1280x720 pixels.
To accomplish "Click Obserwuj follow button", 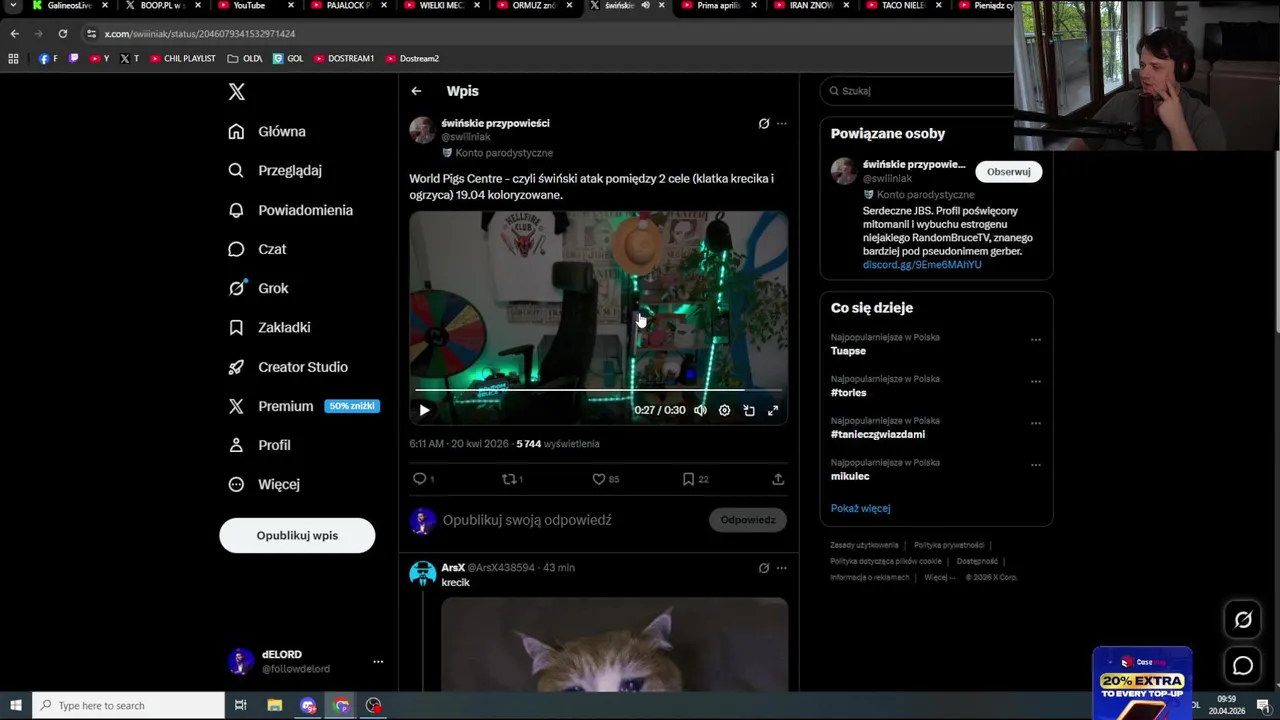I will [x=1008, y=172].
